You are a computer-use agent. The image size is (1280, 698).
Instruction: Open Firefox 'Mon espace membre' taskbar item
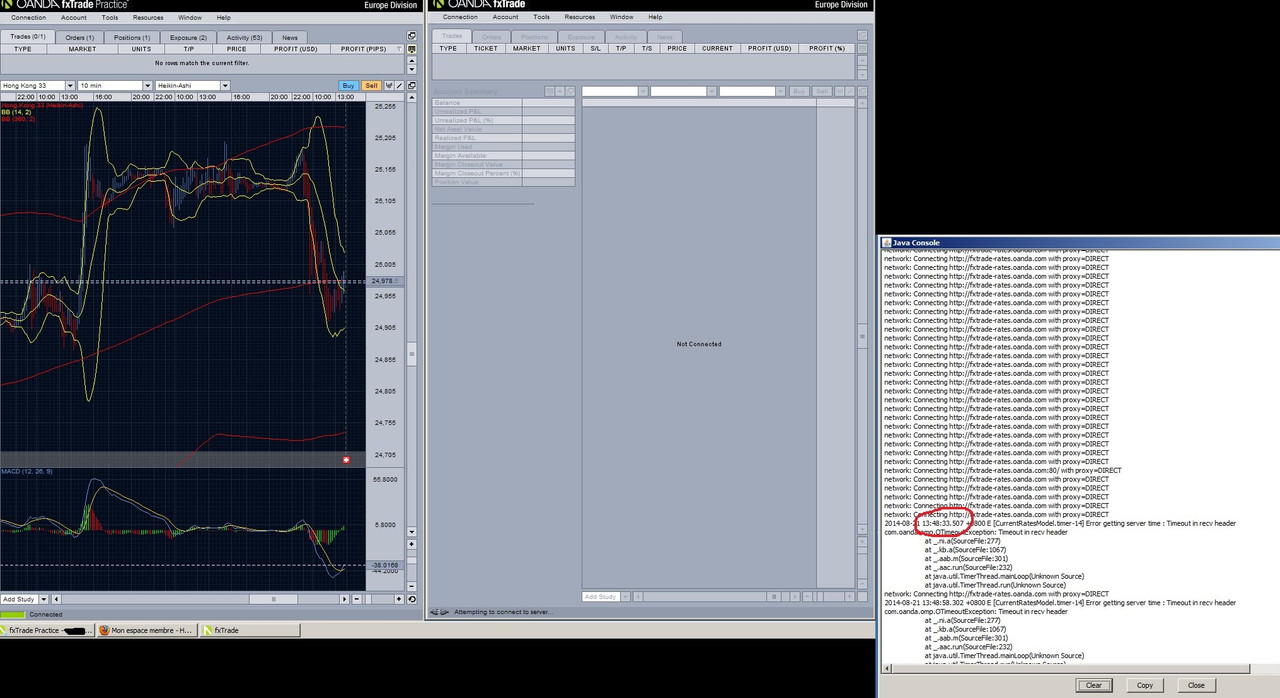pos(147,631)
